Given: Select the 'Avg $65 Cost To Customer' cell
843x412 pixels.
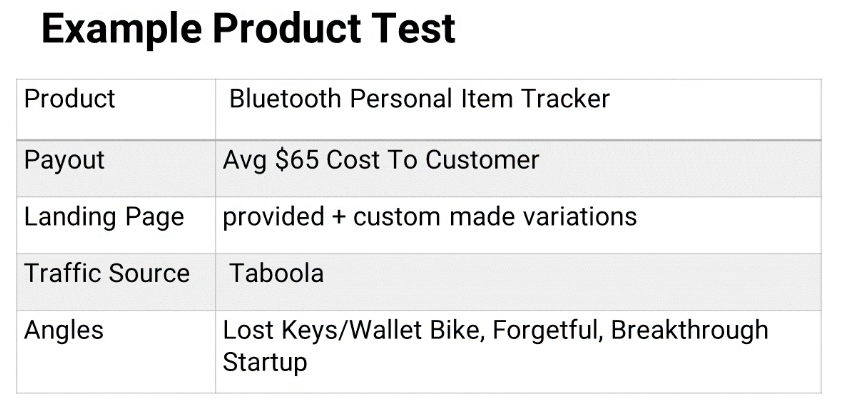Looking at the screenshot, I should click(x=518, y=168).
